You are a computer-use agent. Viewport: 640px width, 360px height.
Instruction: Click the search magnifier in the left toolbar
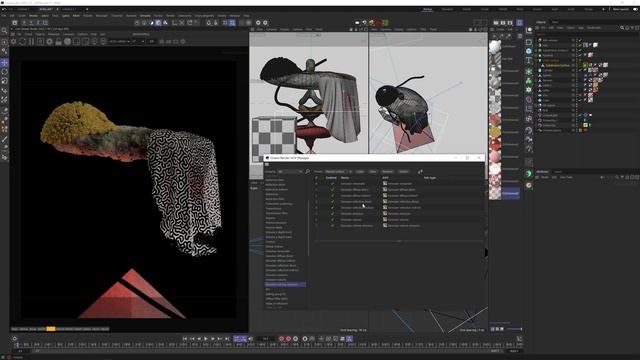[x=4, y=31]
